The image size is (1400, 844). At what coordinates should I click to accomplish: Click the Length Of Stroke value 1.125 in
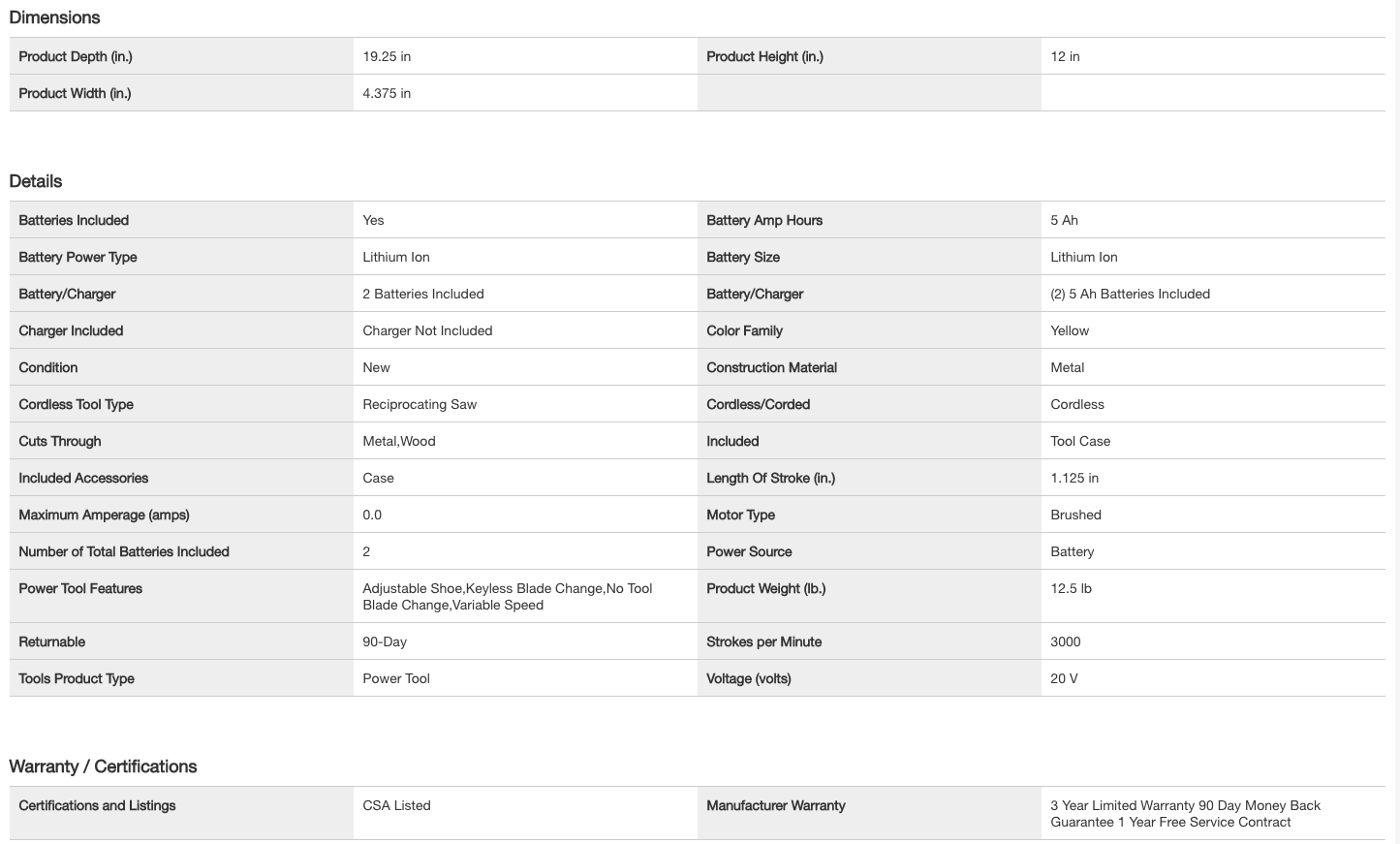pos(1074,478)
